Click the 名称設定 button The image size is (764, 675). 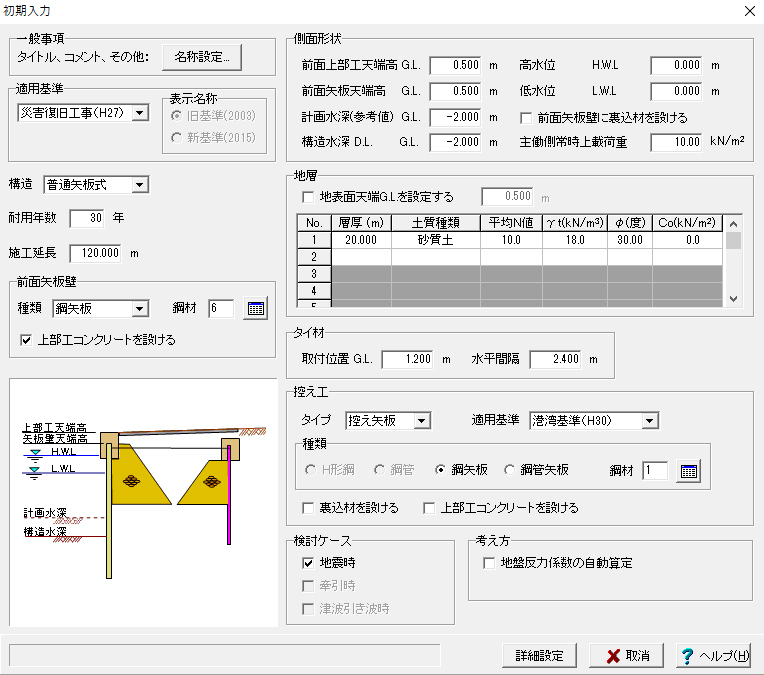(202, 58)
